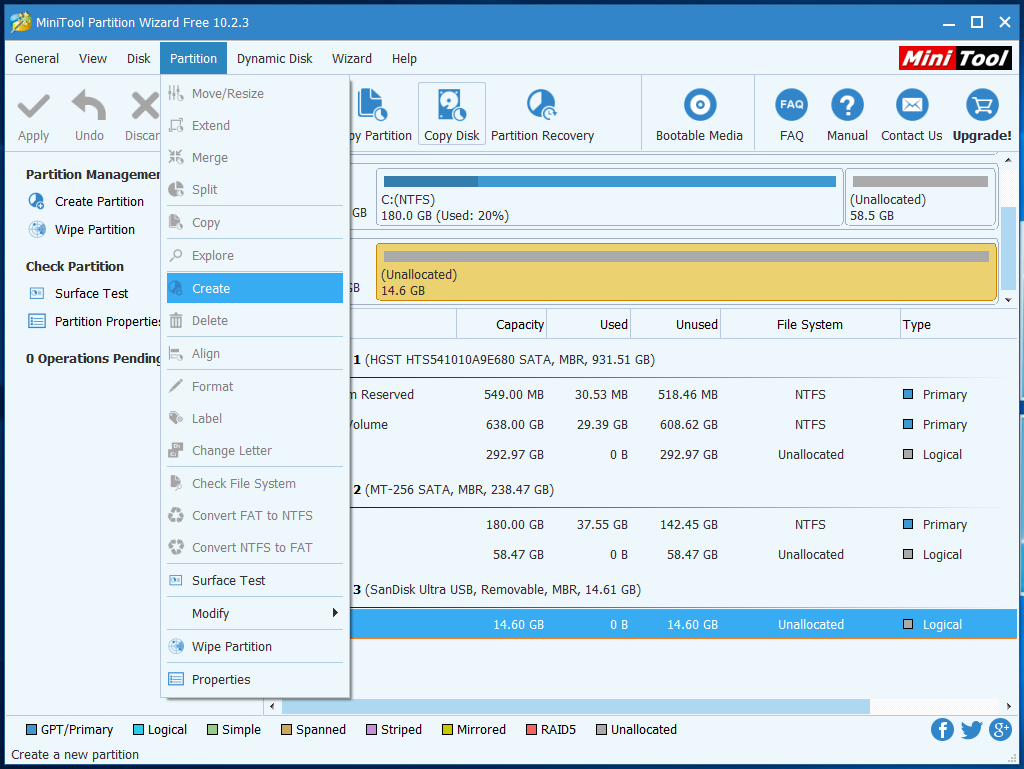Select the 14.6 GB unallocated block
Viewport: 1024px width, 769px height.
coord(686,272)
